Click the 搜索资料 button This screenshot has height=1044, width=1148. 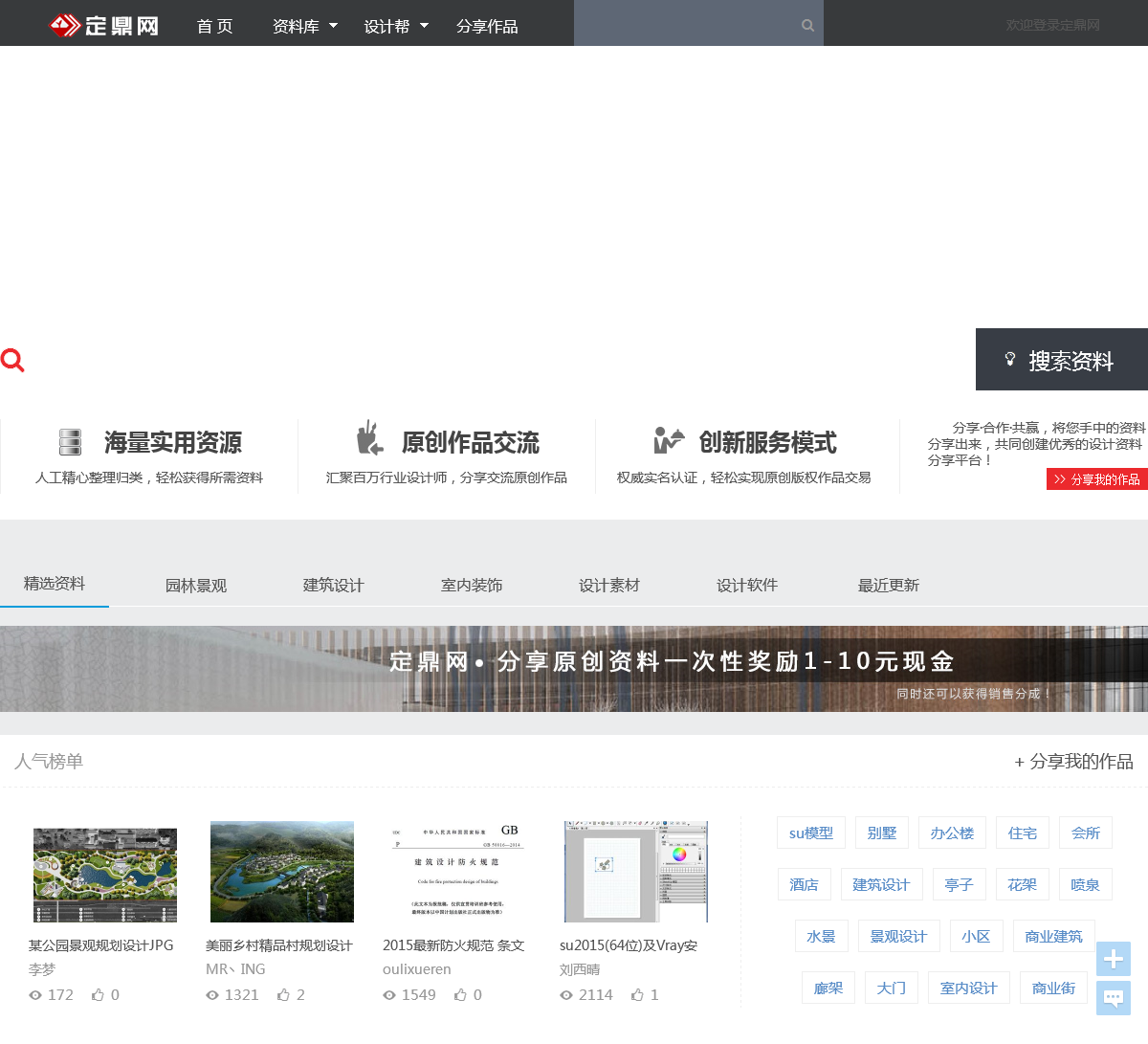[1062, 360]
